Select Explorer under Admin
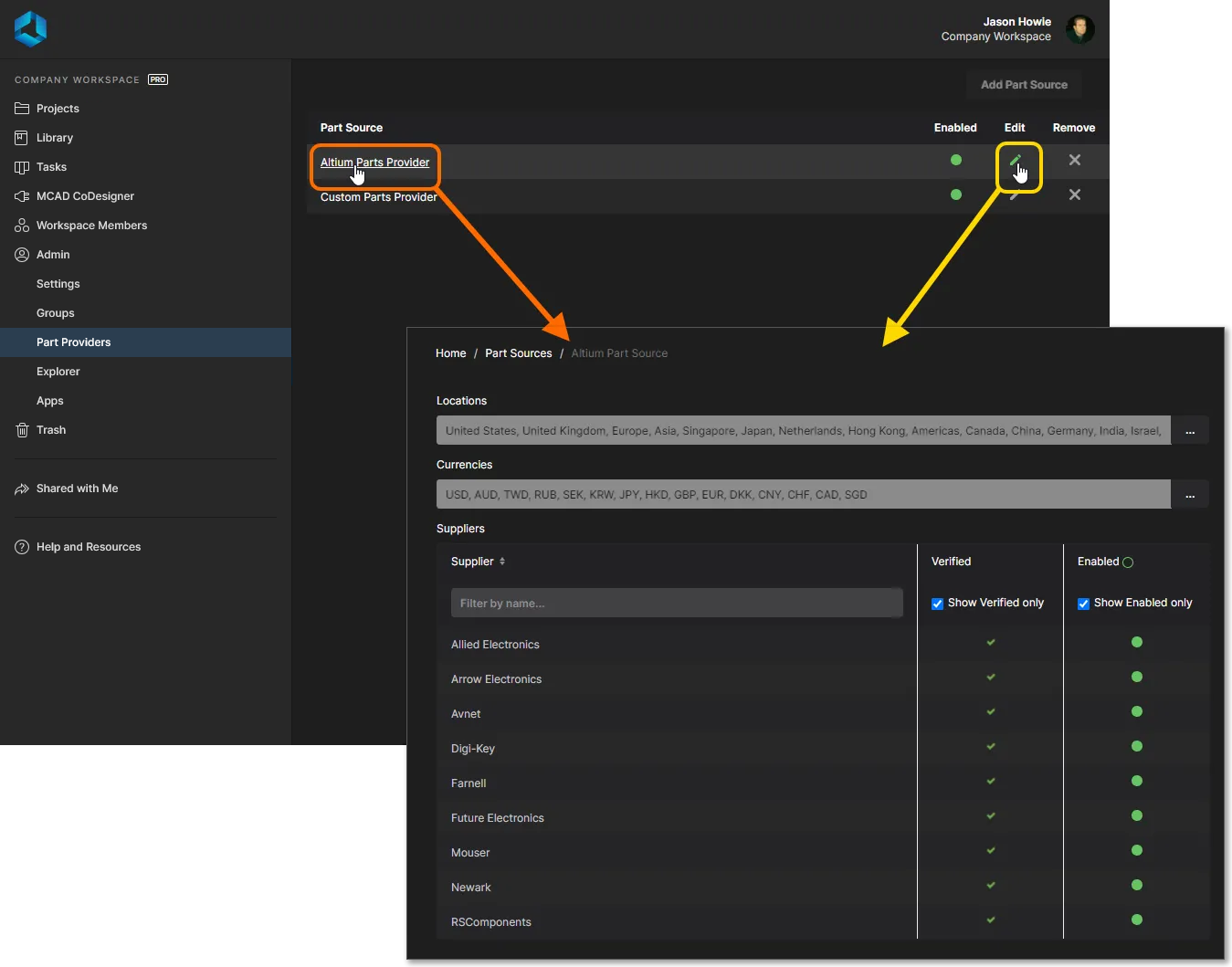Image resolution: width=1232 pixels, height=967 pixels. (58, 372)
